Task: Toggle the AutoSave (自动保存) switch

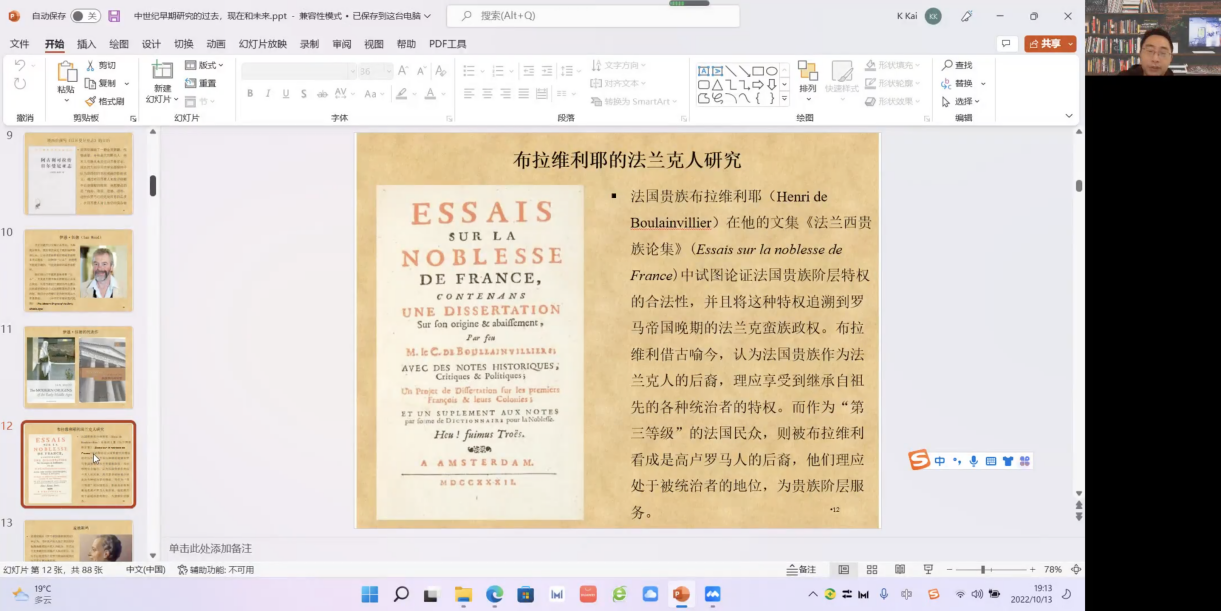Action: (x=85, y=16)
